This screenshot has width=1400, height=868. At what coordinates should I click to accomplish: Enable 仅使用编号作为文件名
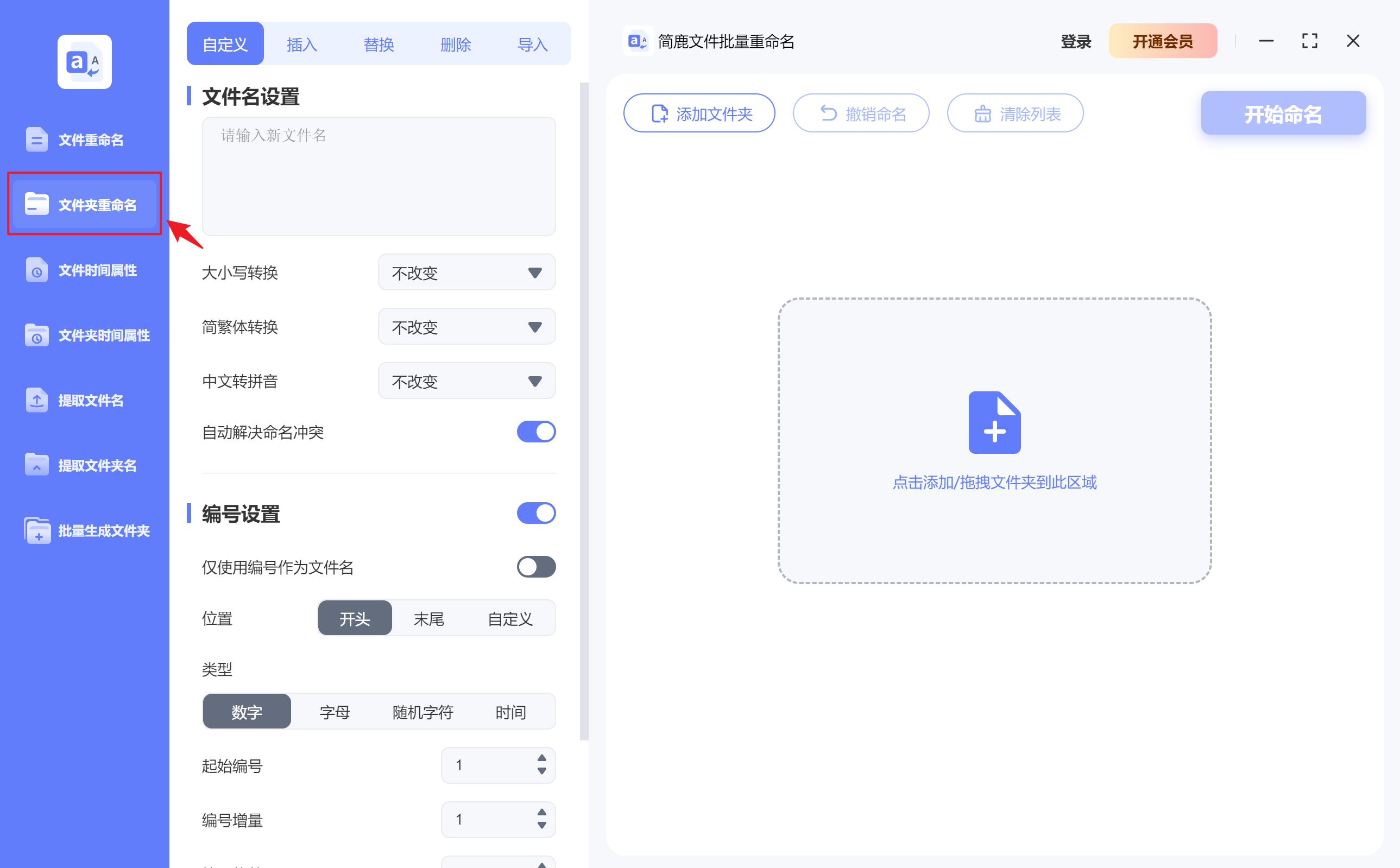[536, 567]
